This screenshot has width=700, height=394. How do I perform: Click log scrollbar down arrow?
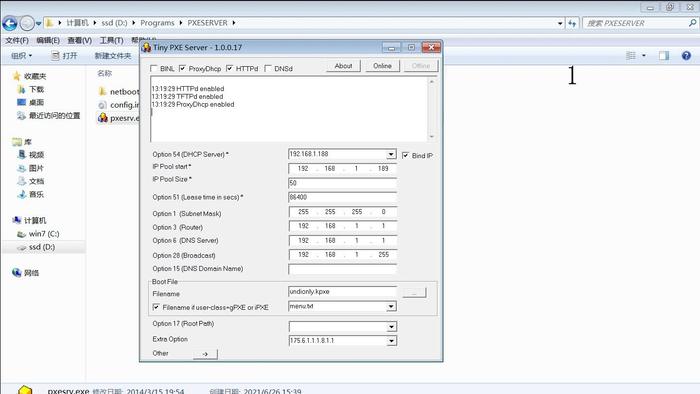[x=432, y=137]
